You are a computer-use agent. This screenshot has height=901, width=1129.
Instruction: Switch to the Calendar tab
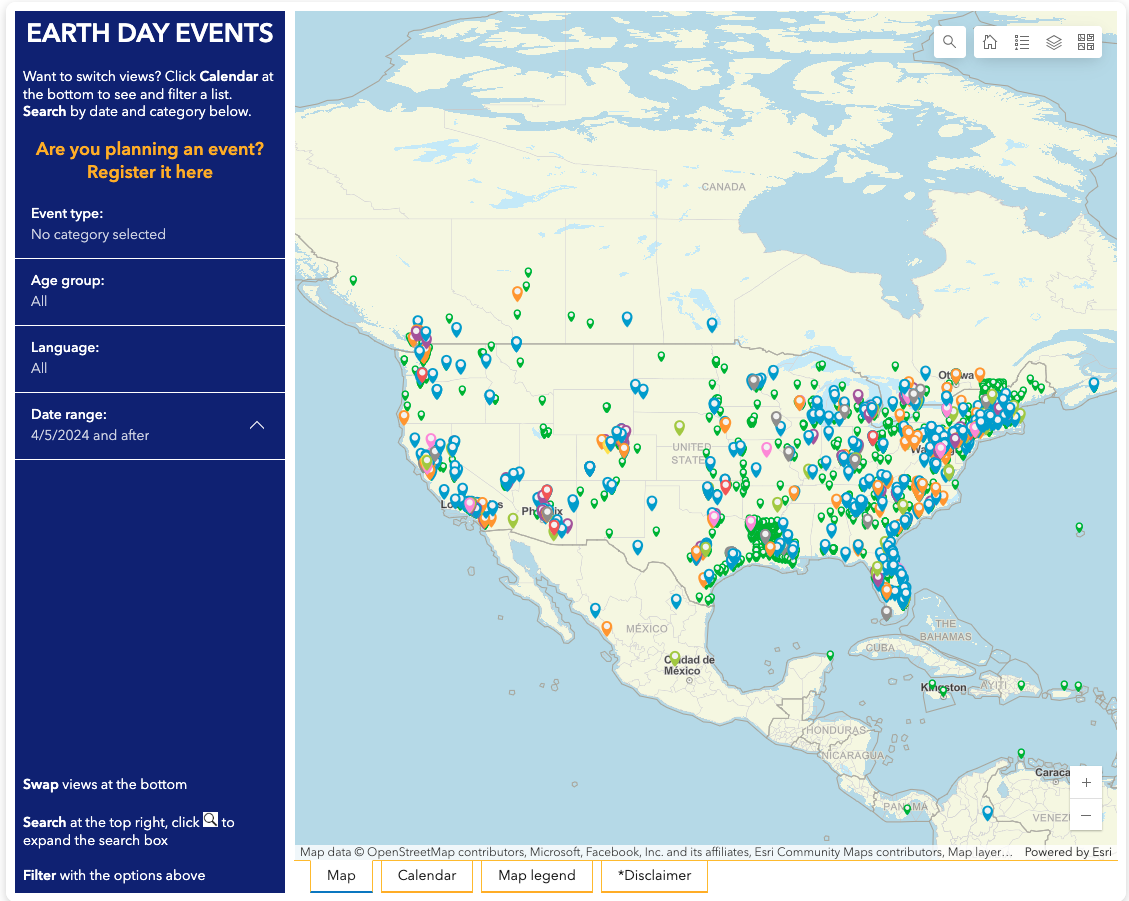click(427, 876)
